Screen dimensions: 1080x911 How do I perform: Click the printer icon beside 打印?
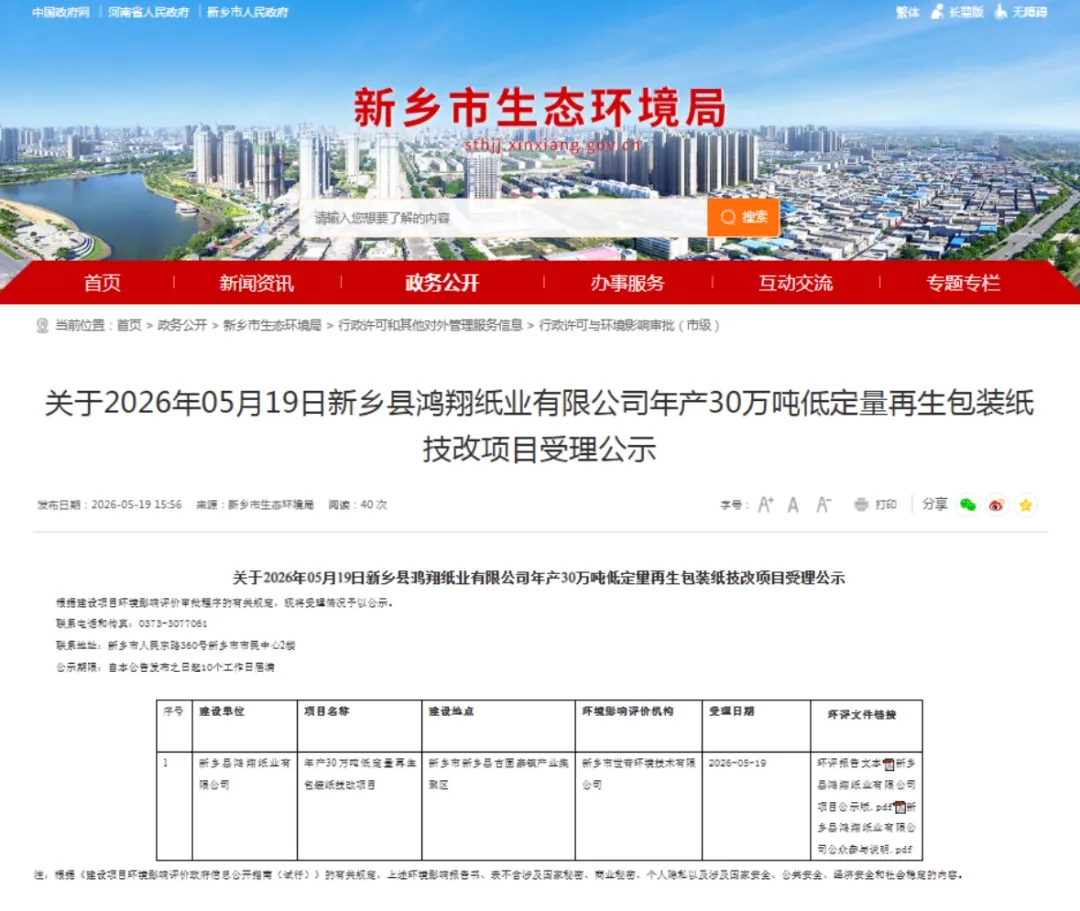[x=861, y=505]
